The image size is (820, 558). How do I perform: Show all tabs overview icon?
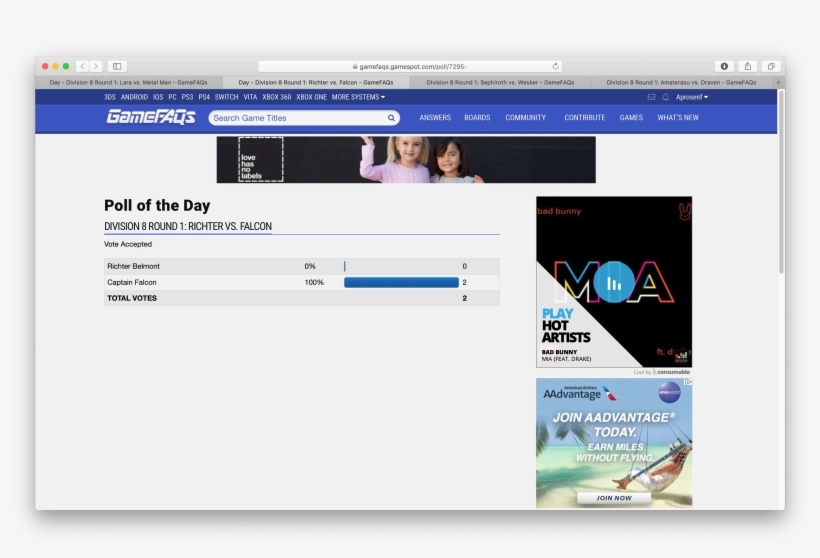tap(770, 66)
